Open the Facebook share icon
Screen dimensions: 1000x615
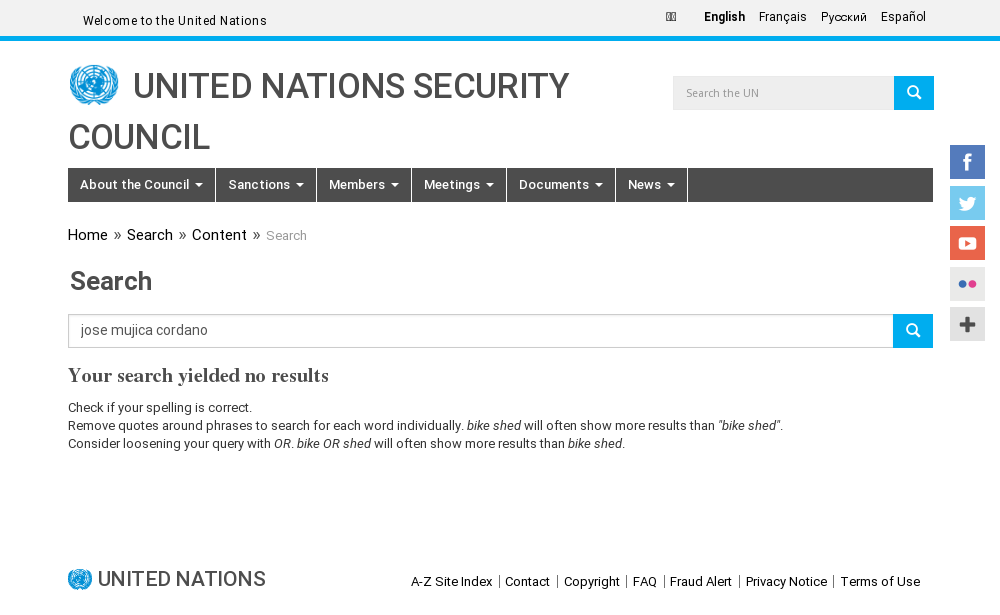(967, 162)
